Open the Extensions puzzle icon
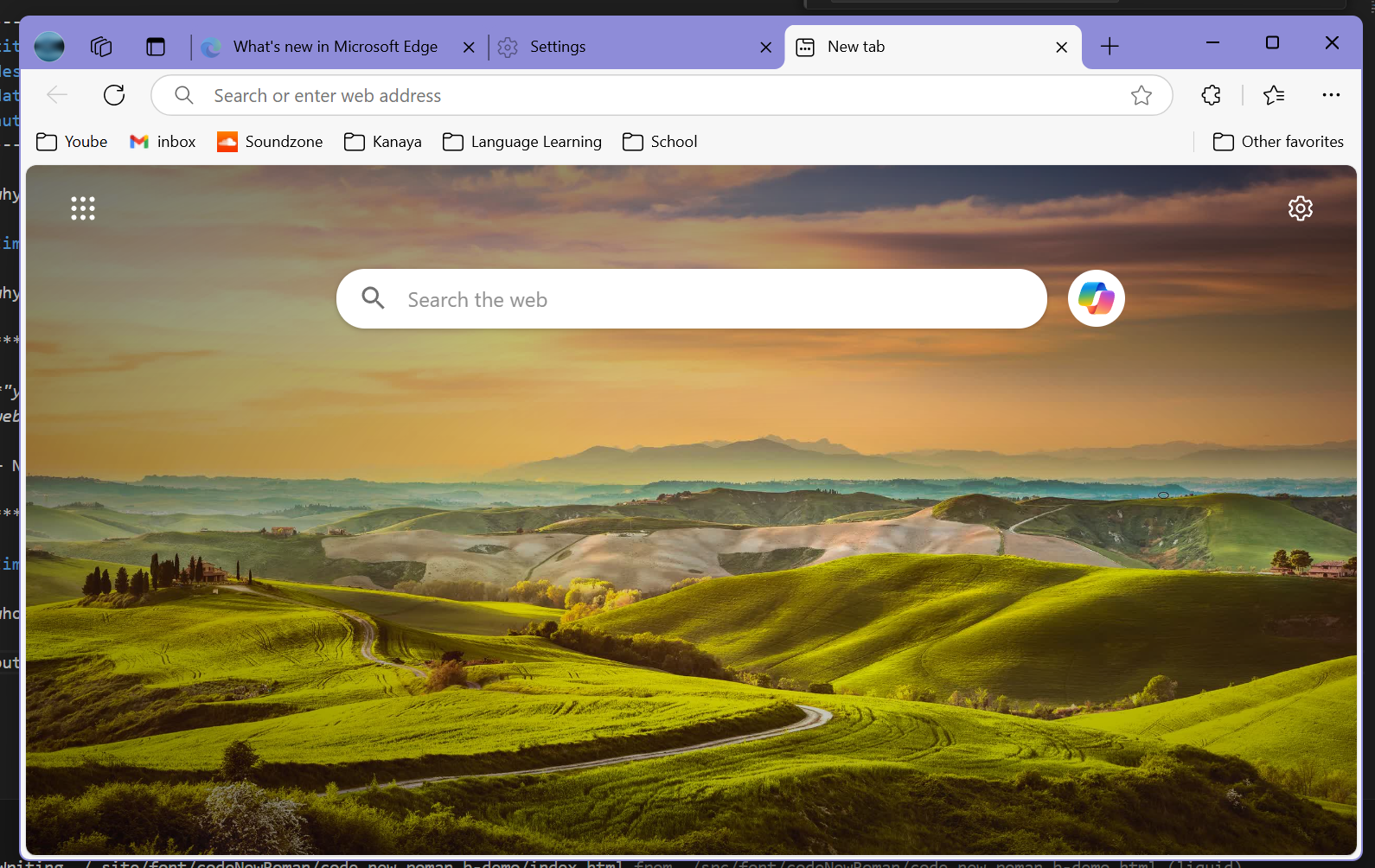Image resolution: width=1375 pixels, height=868 pixels. (1212, 95)
